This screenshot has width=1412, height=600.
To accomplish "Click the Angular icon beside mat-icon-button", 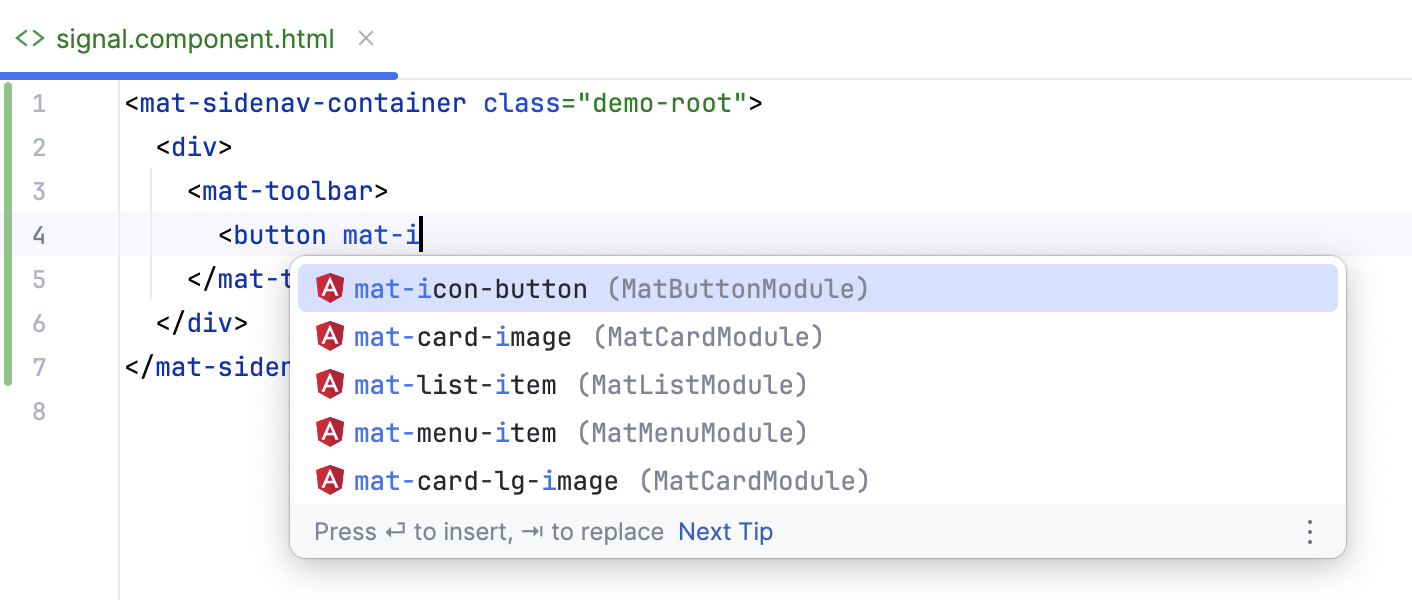I will (x=330, y=287).
